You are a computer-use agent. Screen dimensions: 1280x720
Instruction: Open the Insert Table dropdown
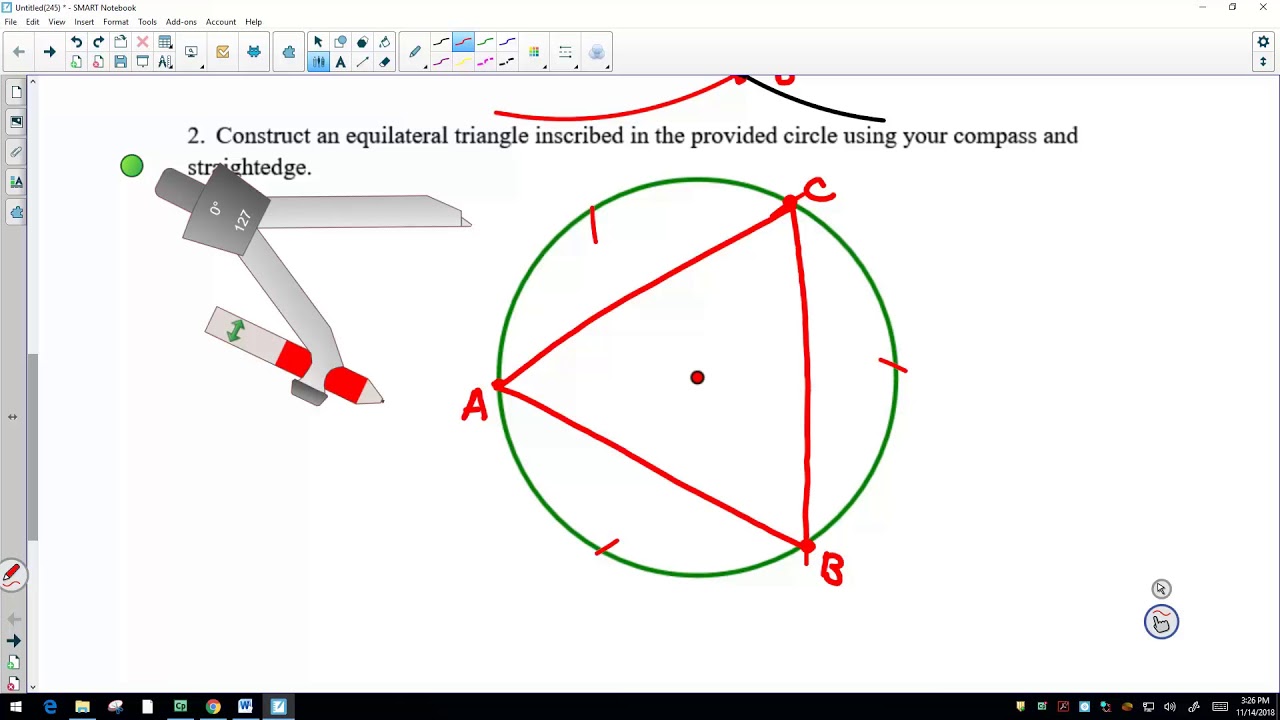click(x=165, y=42)
